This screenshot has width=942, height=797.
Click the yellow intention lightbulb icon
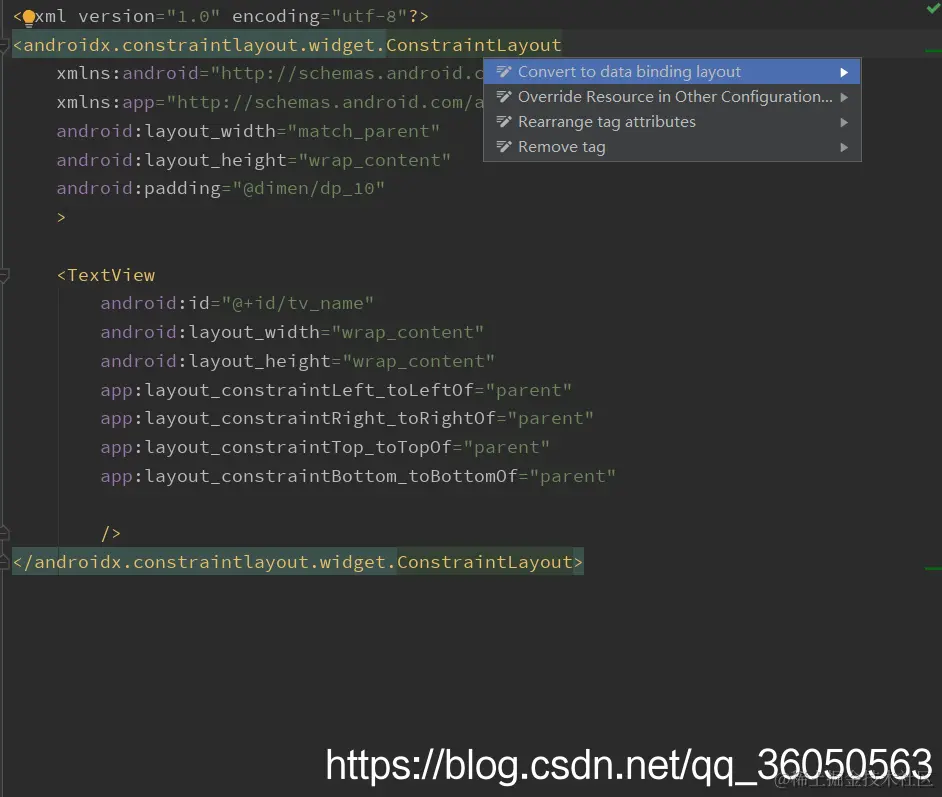tap(28, 18)
